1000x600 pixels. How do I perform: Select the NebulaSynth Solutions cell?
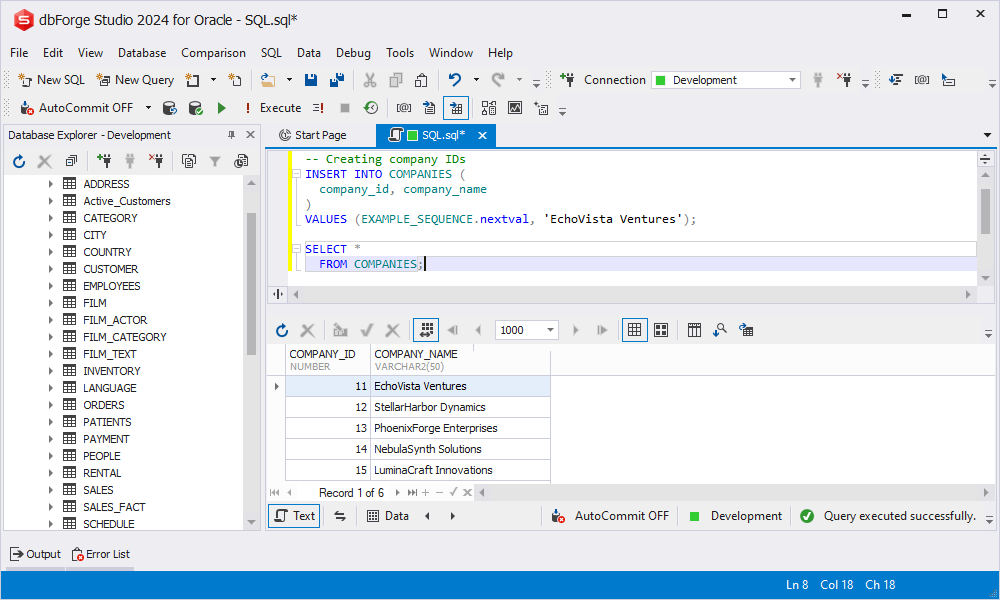coord(460,449)
